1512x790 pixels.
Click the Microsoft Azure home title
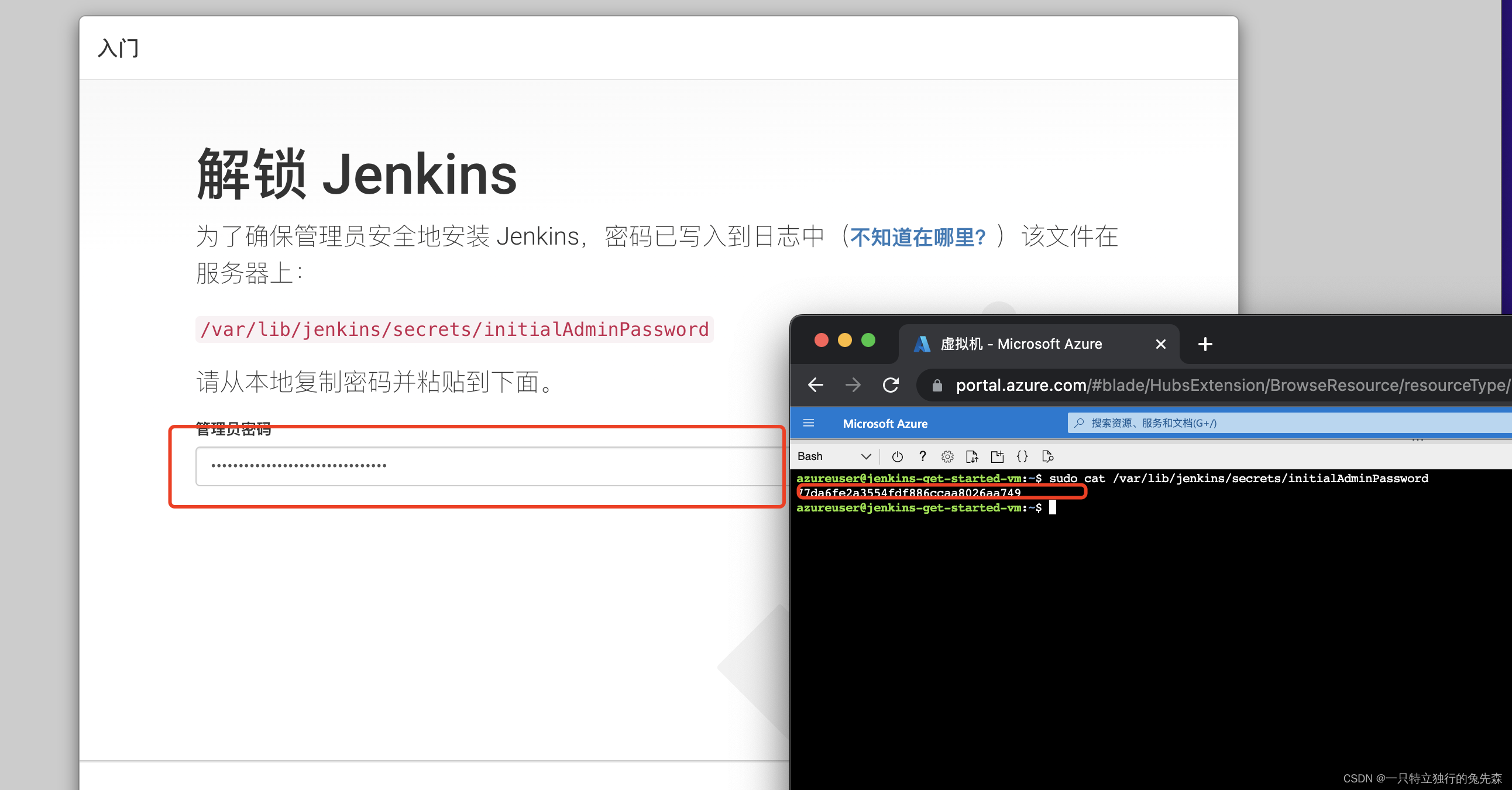coord(885,424)
